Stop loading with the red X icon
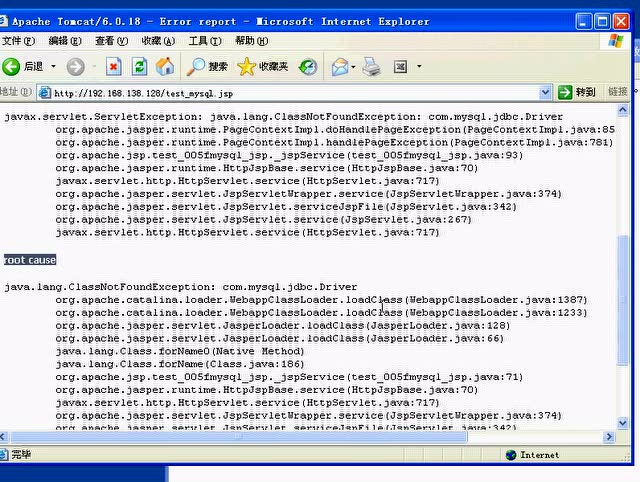The width and height of the screenshot is (640, 482). [113, 67]
